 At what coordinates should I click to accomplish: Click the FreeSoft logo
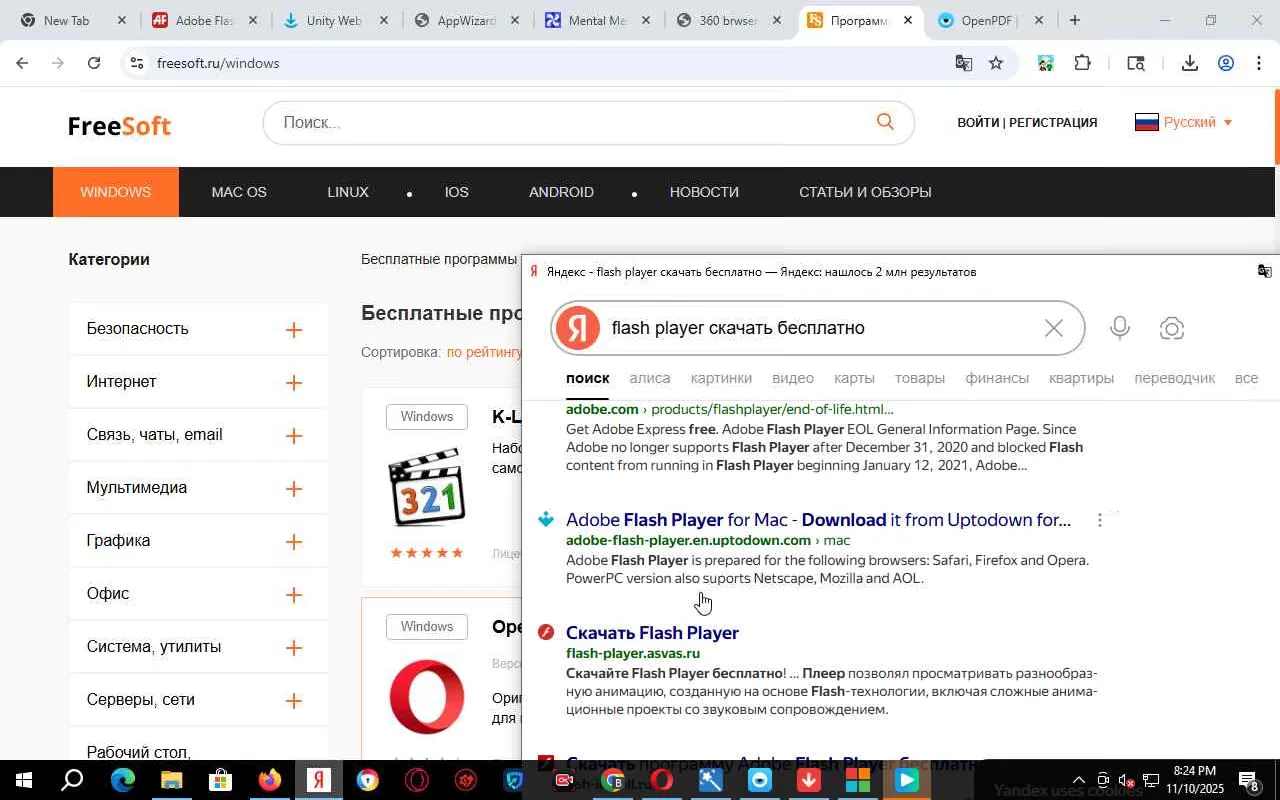pyautogui.click(x=120, y=125)
